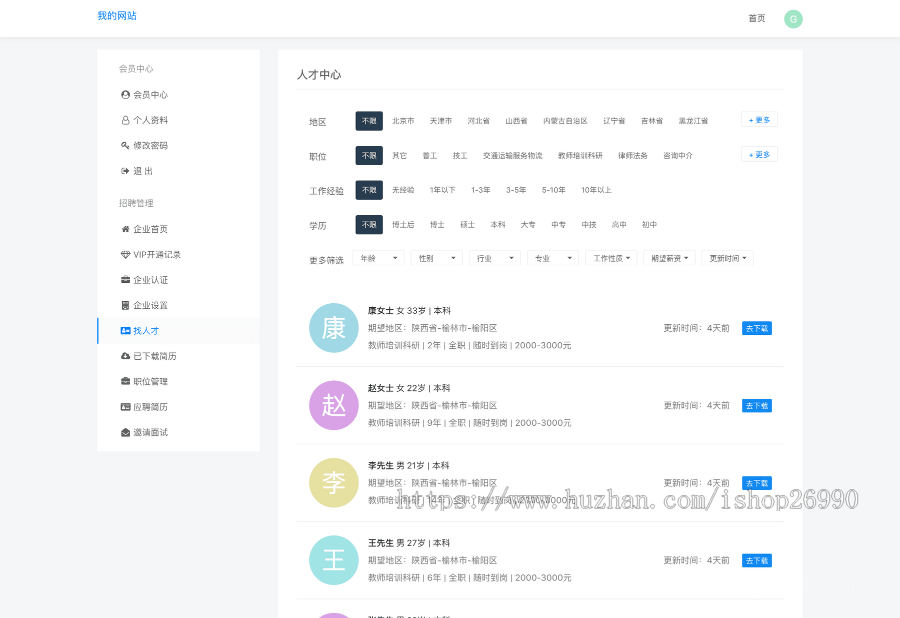The height and width of the screenshot is (618, 900).
Task: Open the 更新时间 dropdown
Action: click(x=727, y=258)
